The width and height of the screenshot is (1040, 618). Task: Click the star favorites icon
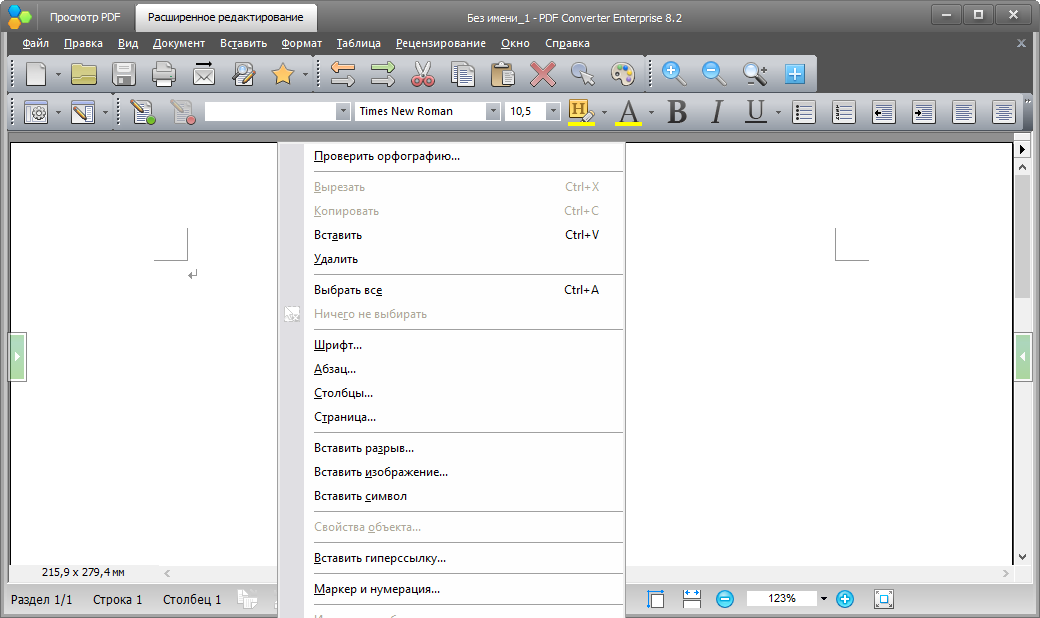pos(283,74)
